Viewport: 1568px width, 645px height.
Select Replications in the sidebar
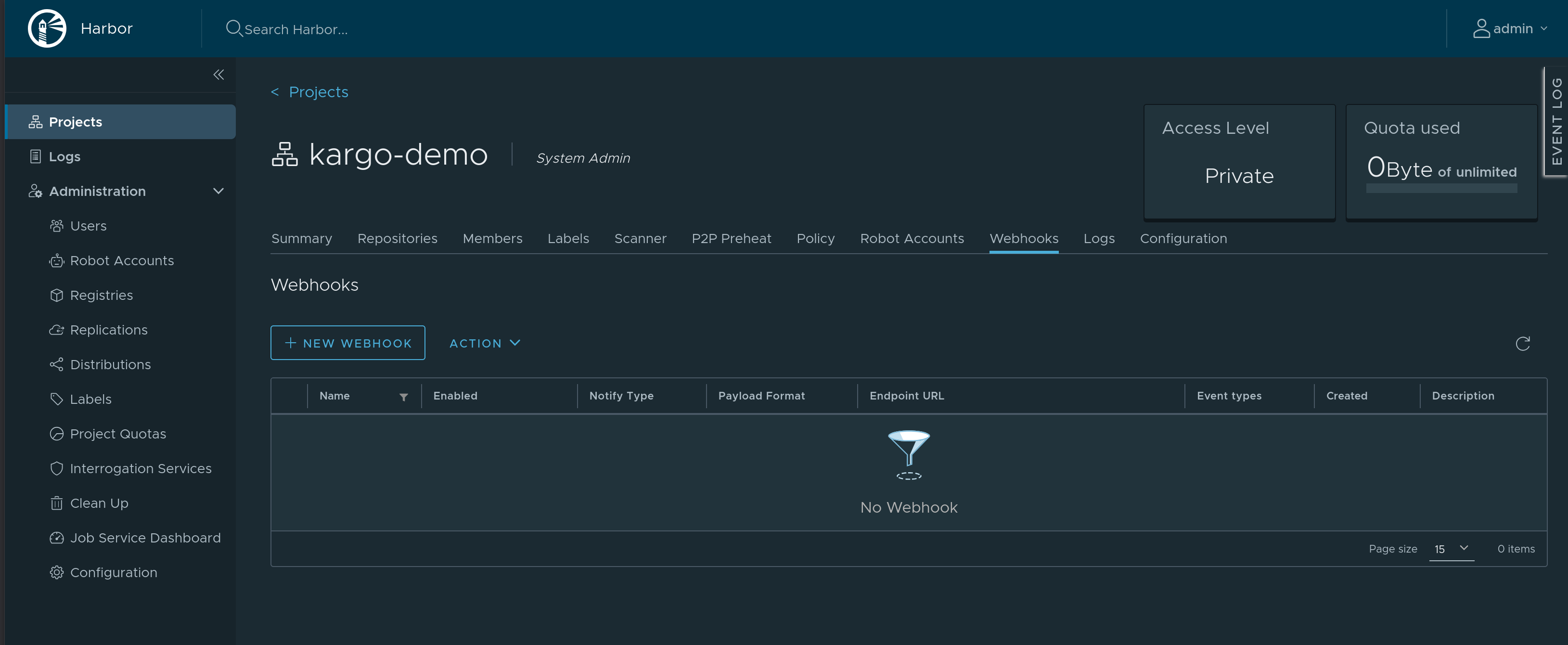pyautogui.click(x=108, y=330)
